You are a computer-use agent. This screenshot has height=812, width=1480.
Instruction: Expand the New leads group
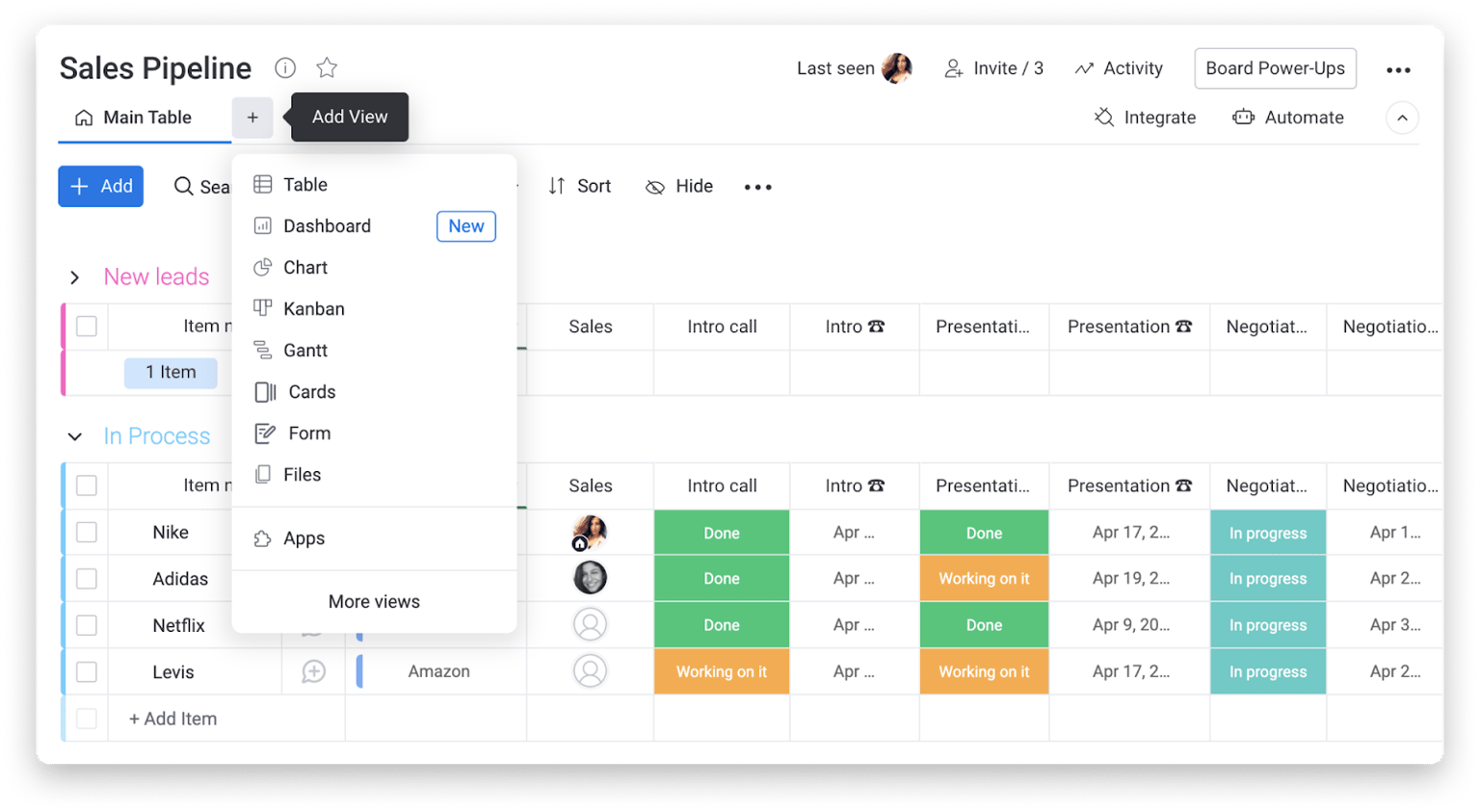(74, 276)
